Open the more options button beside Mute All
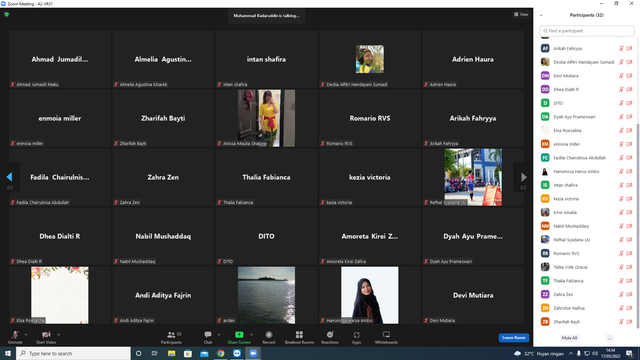 coord(609,338)
